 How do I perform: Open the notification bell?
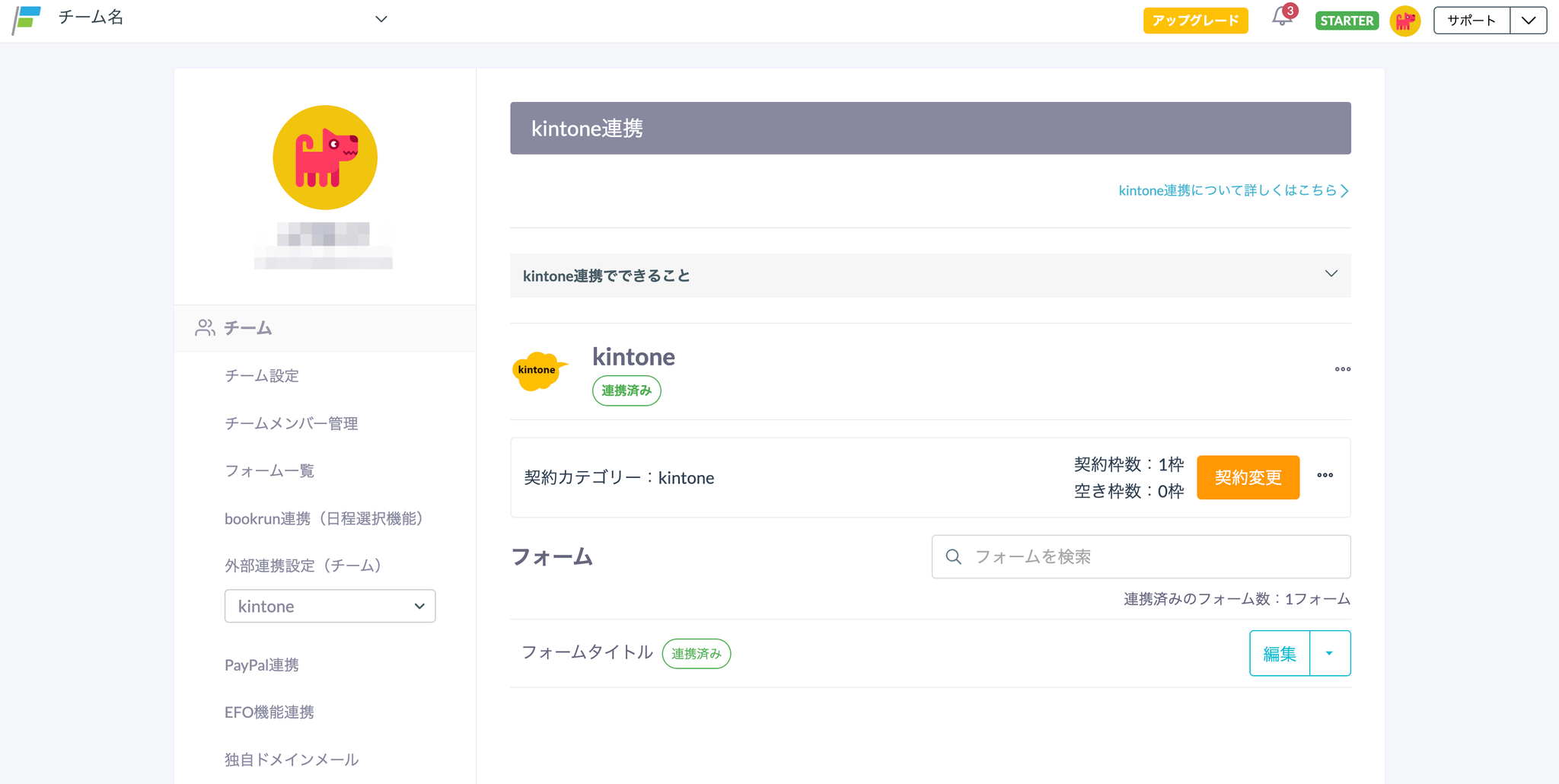pyautogui.click(x=1282, y=18)
